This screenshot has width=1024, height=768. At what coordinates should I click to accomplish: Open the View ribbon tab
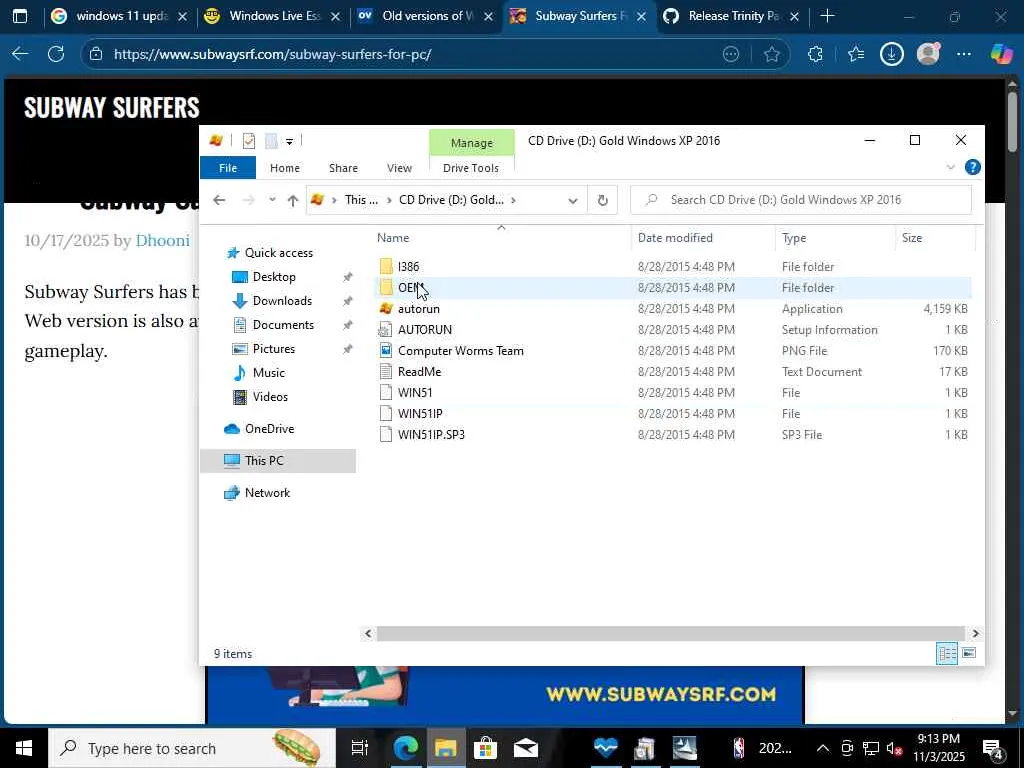pyautogui.click(x=399, y=168)
